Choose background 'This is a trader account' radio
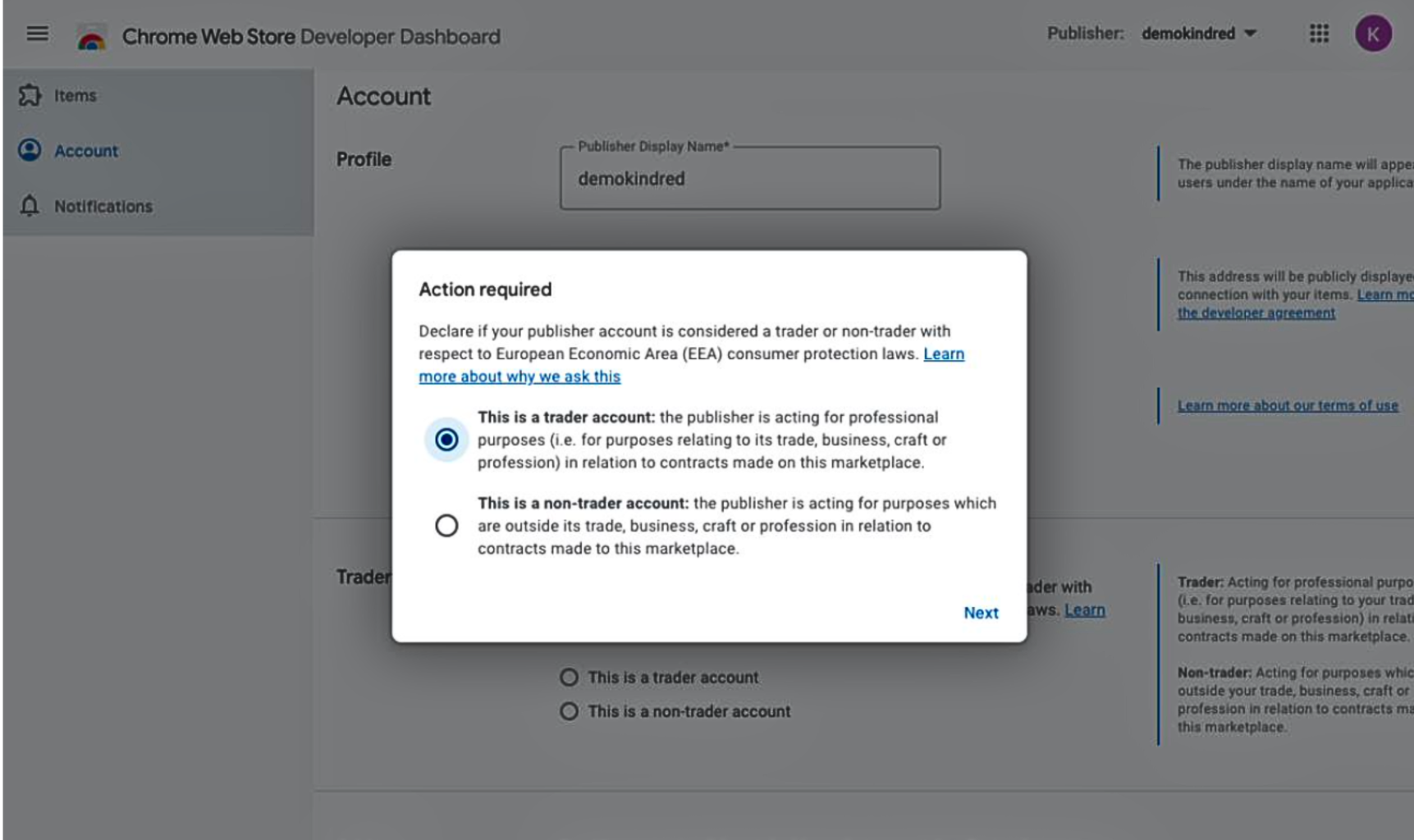Viewport: 1414px width, 840px height. 569,678
